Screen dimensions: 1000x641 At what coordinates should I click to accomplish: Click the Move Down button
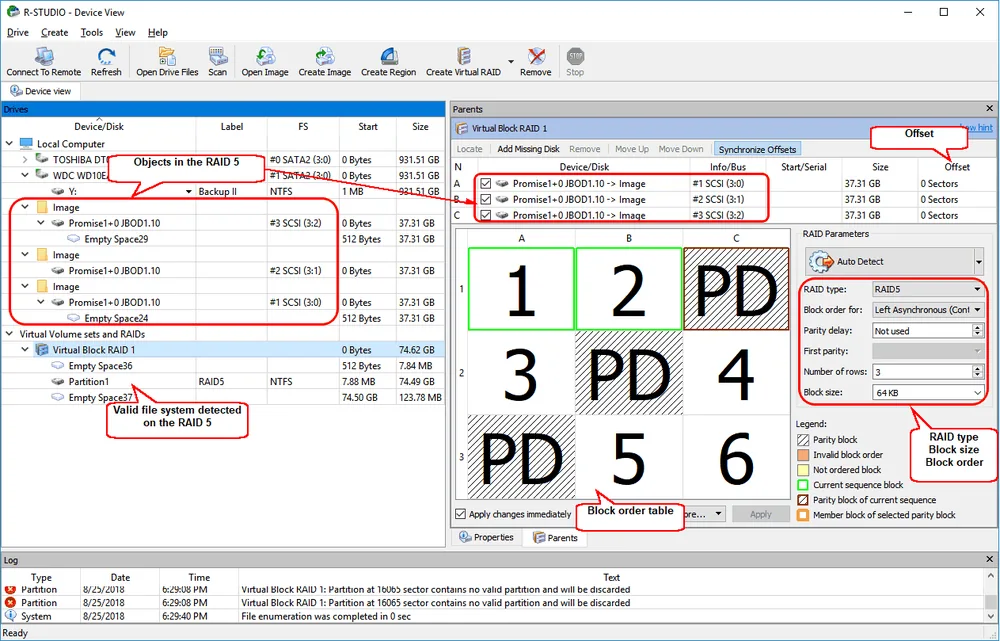click(x=680, y=149)
